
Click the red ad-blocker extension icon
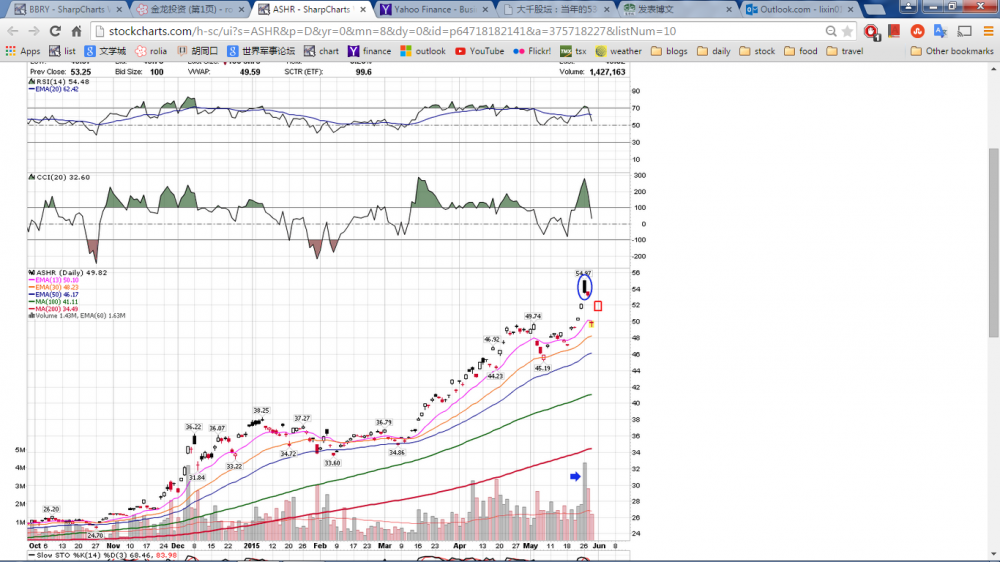871,31
